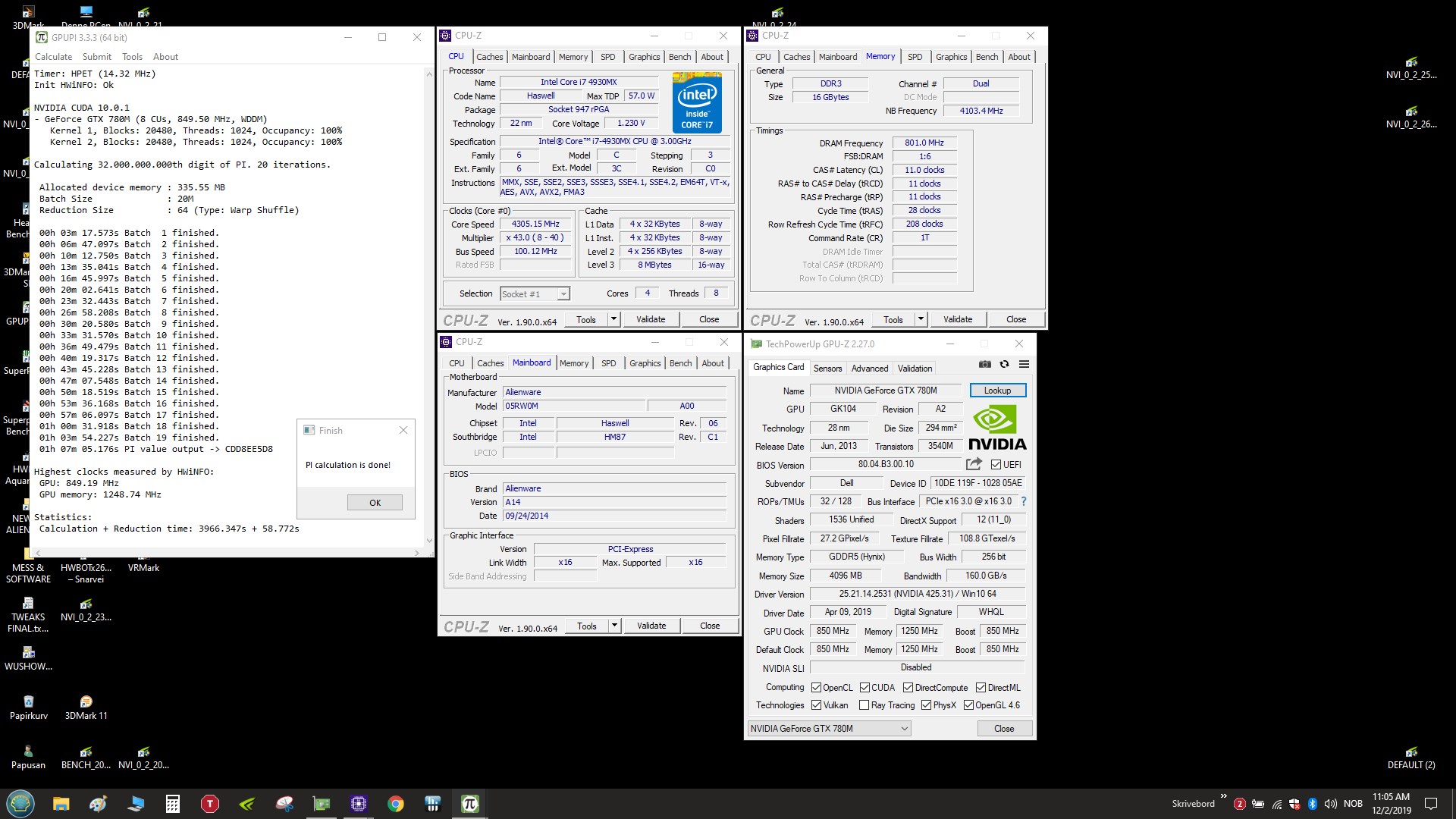
Task: Click the Bus Interface question mark icon
Action: (1024, 501)
